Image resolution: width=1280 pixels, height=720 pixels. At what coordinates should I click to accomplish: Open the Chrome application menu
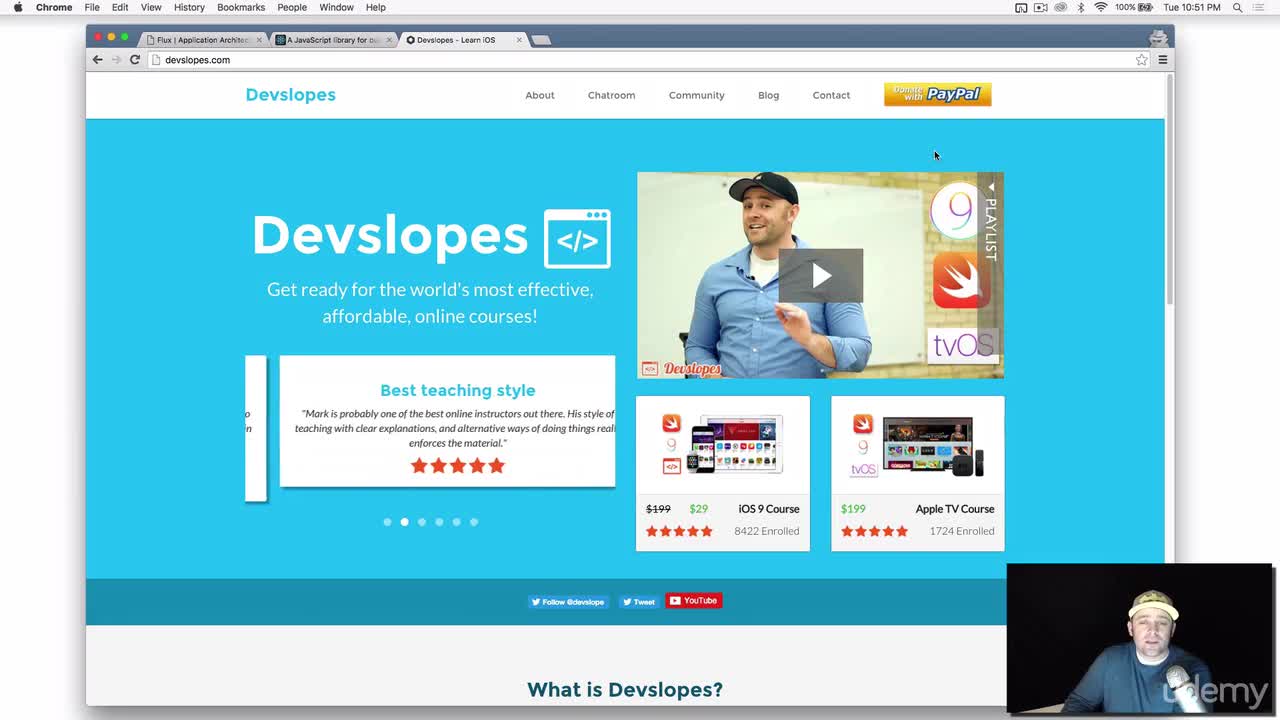54,7
